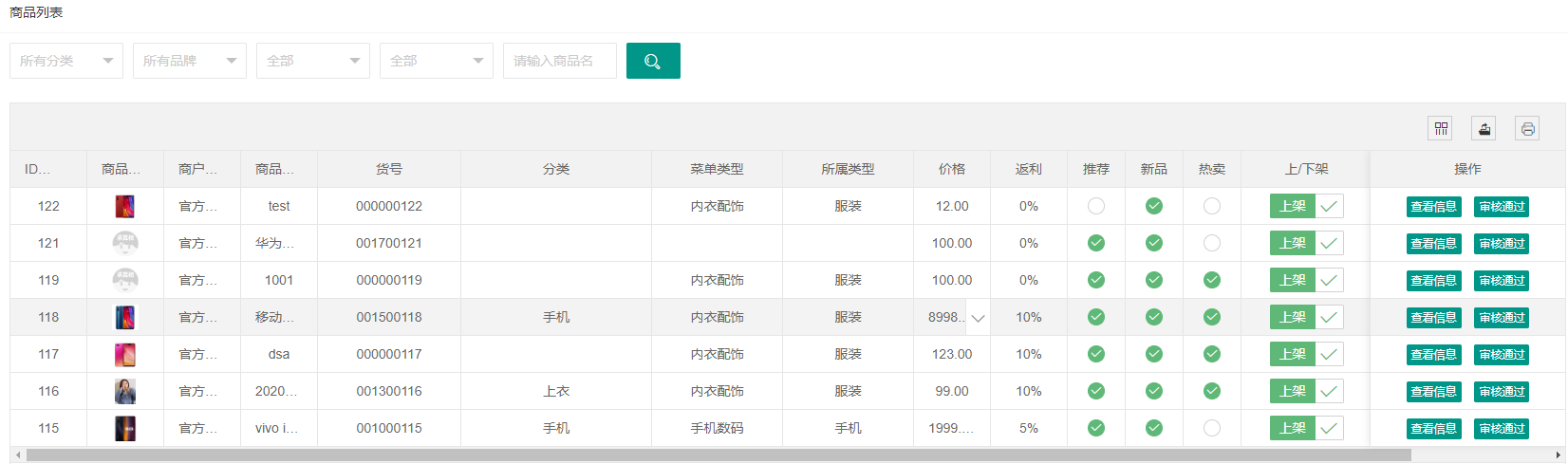Expand the price cell arrow in row 118
Viewport: 1568px width, 464px height.
pos(978,318)
